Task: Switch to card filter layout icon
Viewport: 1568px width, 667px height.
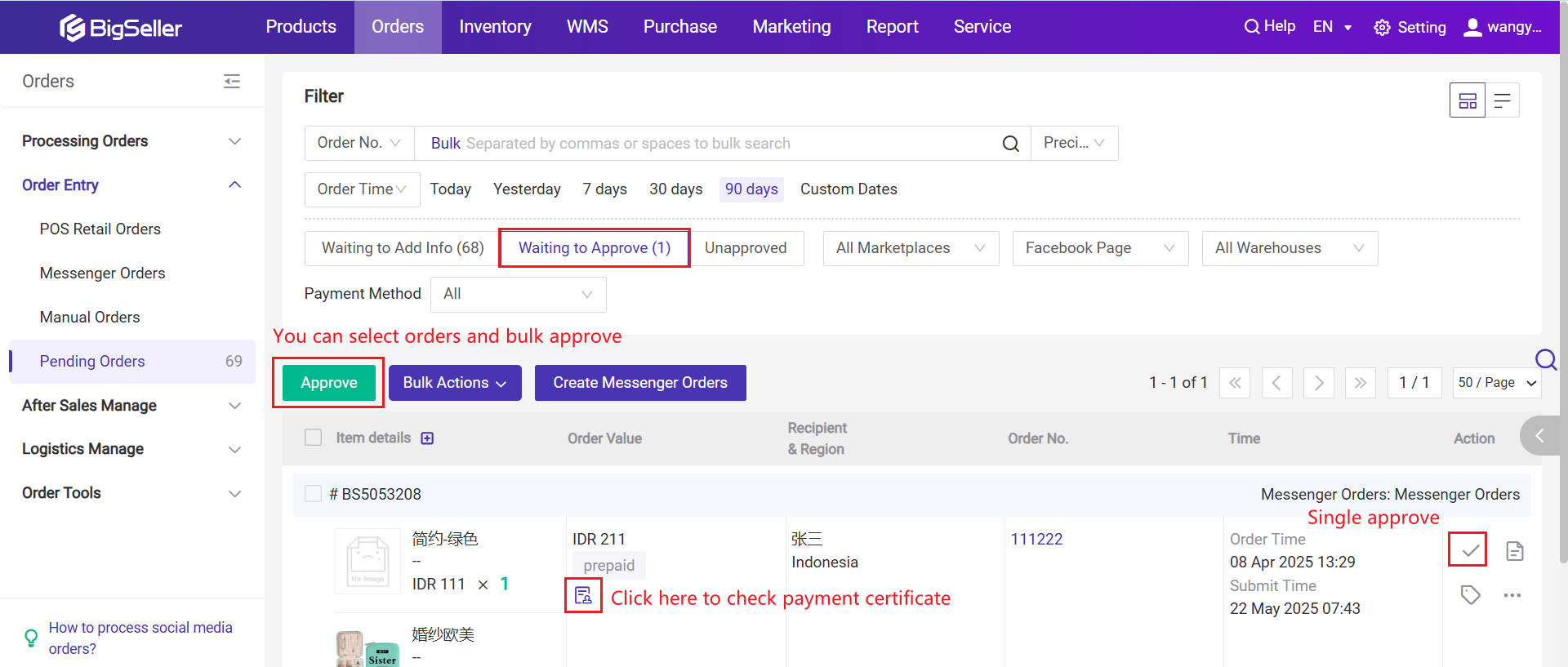Action: [1468, 100]
